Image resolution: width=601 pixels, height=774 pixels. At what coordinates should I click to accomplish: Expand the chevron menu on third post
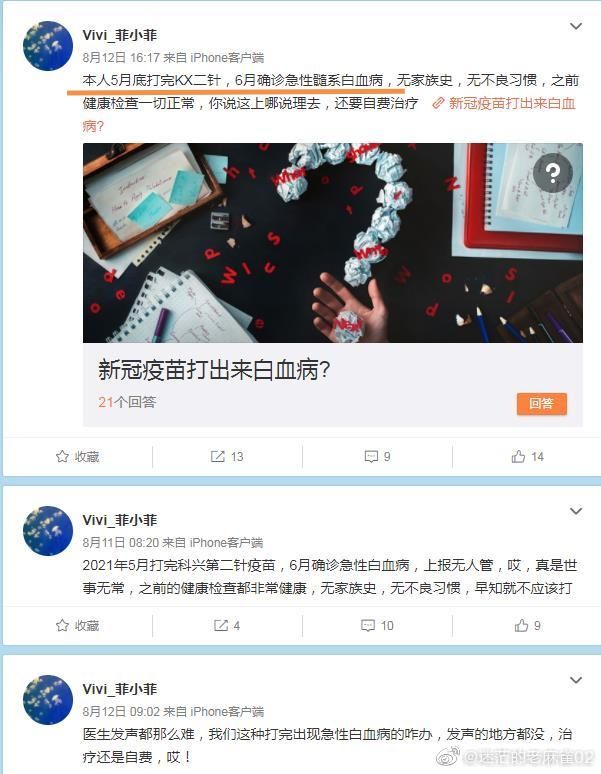click(x=576, y=680)
